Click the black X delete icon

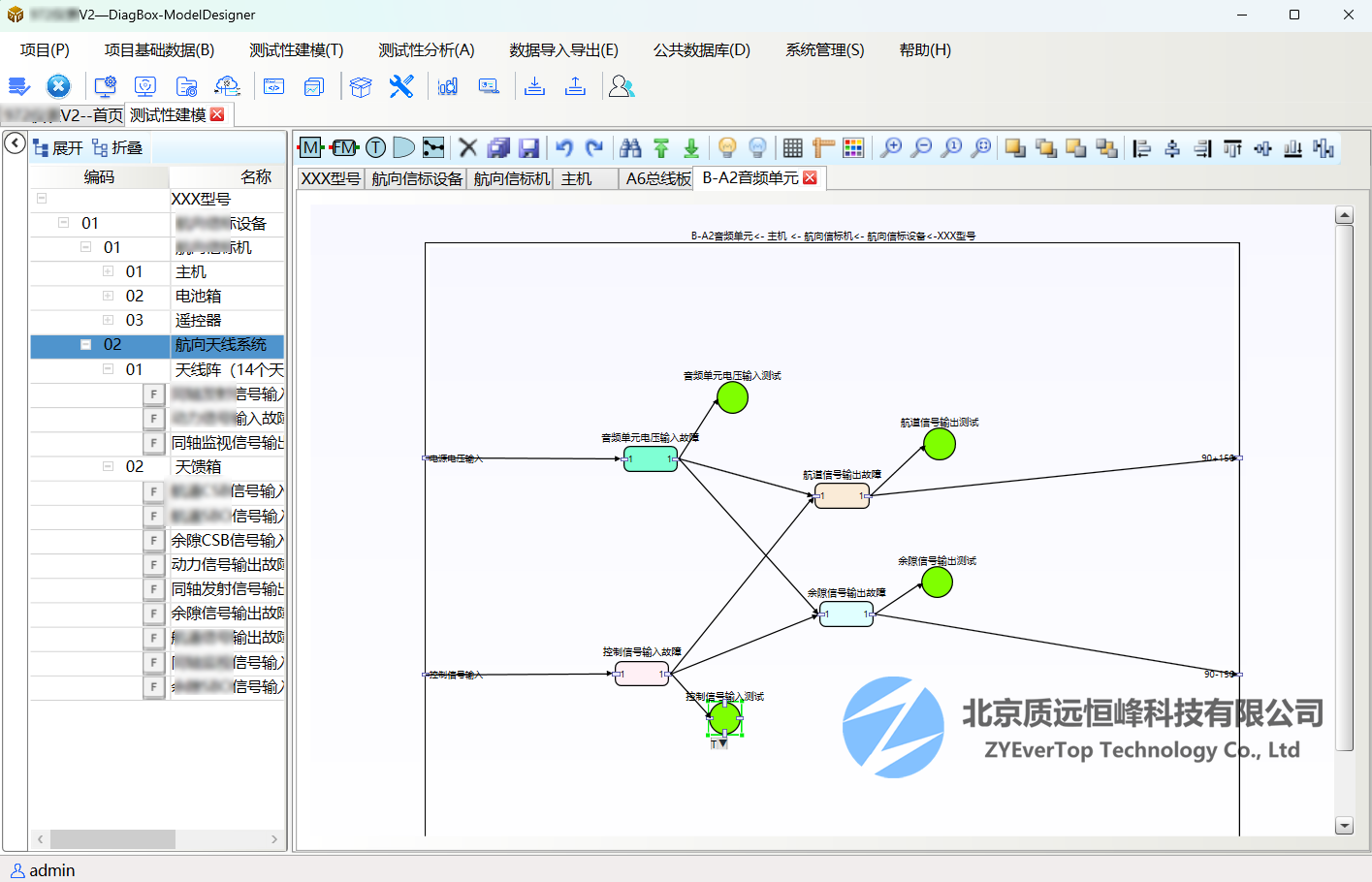point(467,147)
